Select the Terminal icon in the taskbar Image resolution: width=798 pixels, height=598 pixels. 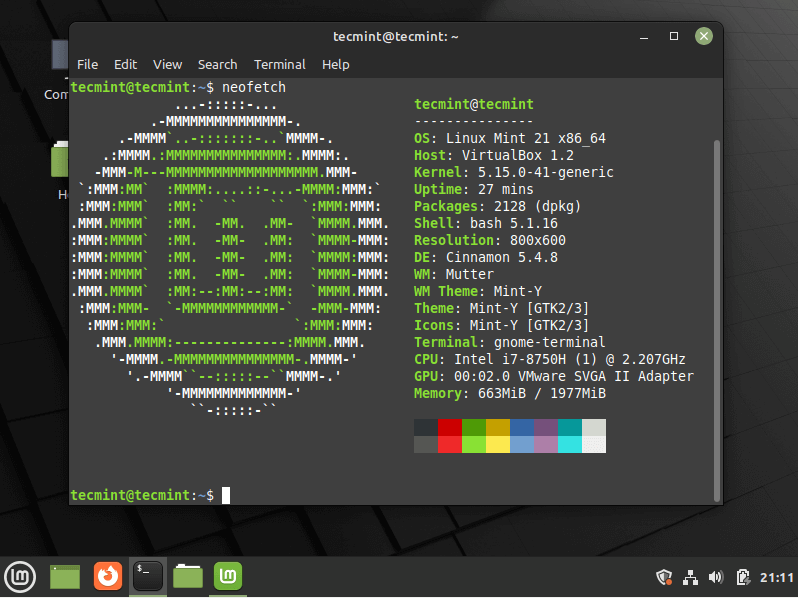point(148,576)
